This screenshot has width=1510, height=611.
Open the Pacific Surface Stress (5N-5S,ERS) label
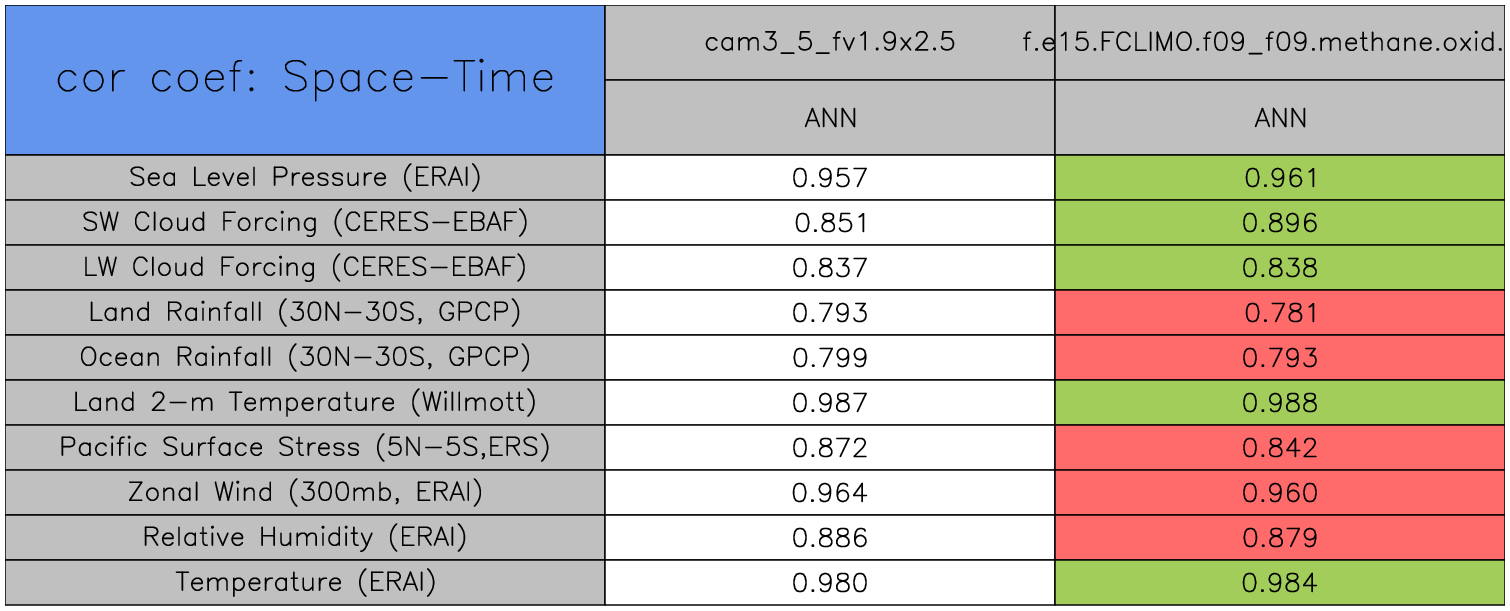(305, 447)
